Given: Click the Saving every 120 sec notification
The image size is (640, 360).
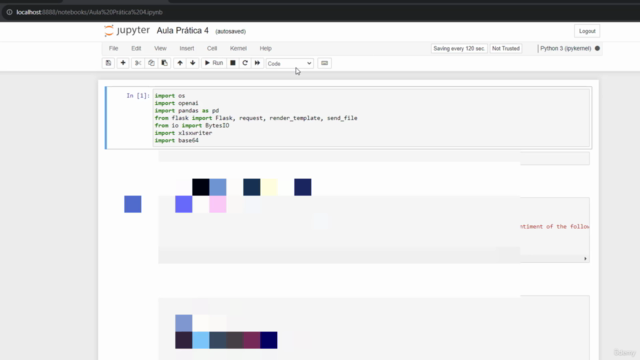Looking at the screenshot, I should click(459, 49).
